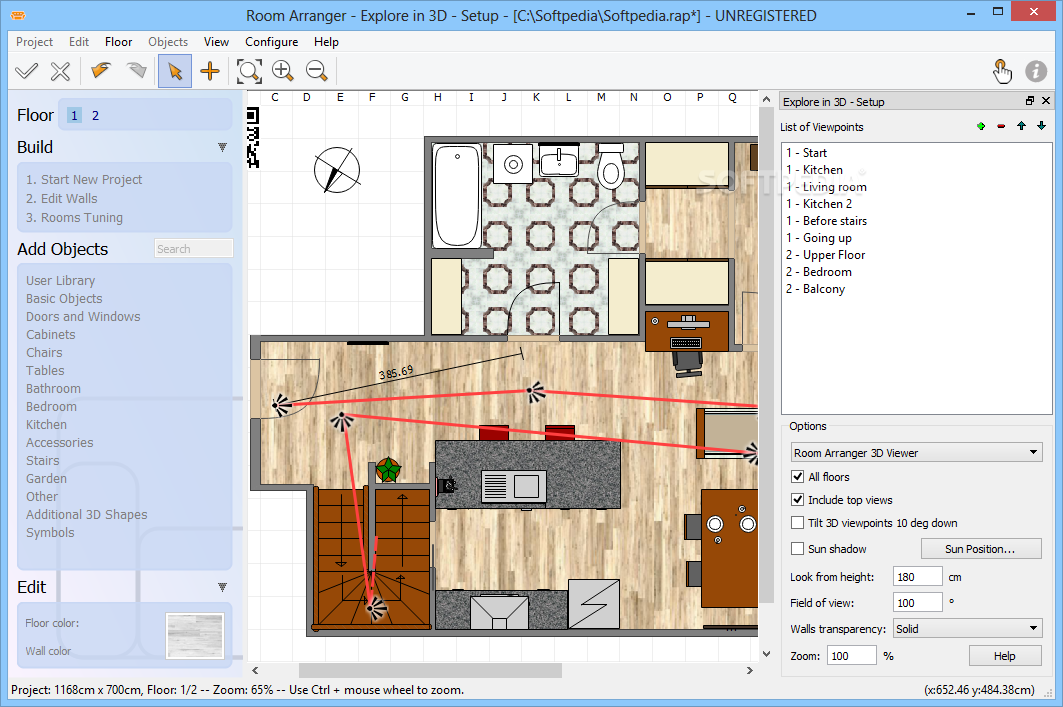Click the zoom-to-fit magnifier icon
The width and height of the screenshot is (1063, 707).
pyautogui.click(x=249, y=71)
